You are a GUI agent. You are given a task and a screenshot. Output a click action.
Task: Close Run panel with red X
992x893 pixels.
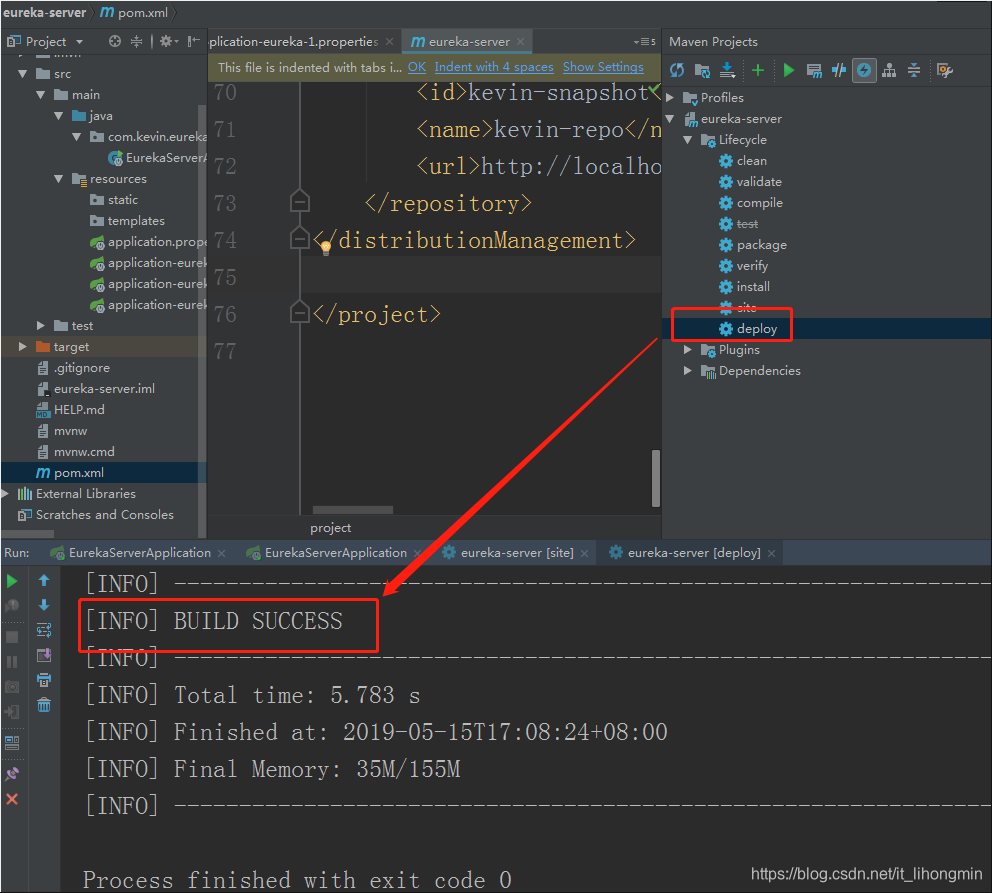pos(11,799)
